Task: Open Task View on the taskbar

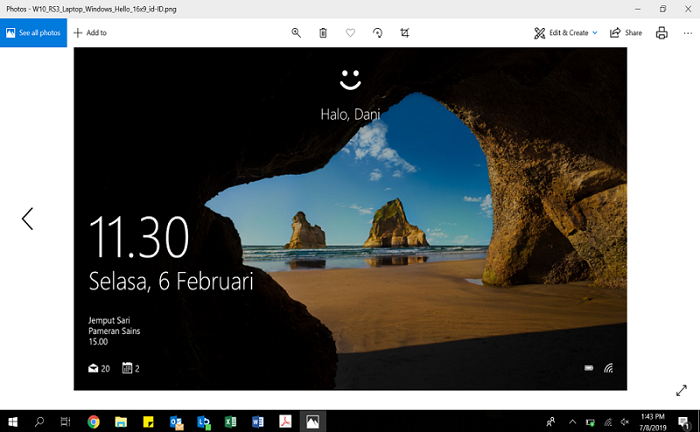Action: 66,421
